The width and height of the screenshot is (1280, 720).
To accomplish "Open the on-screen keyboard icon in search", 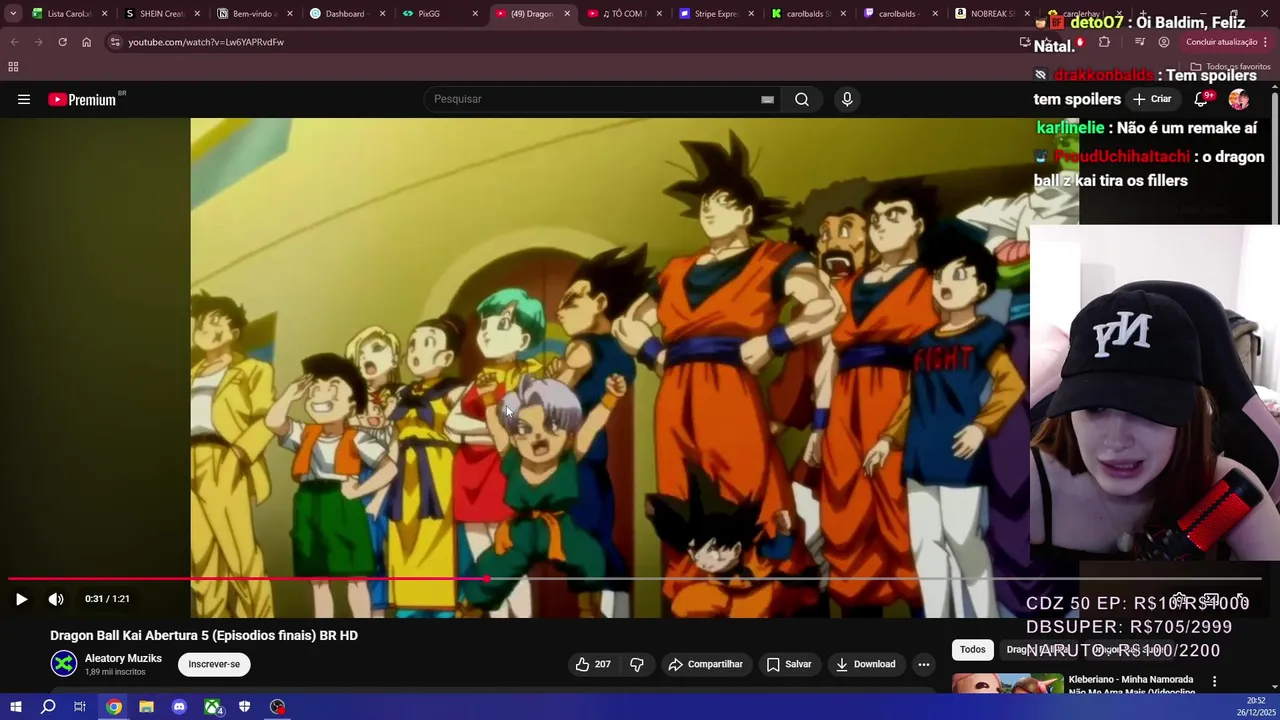I will click(767, 99).
